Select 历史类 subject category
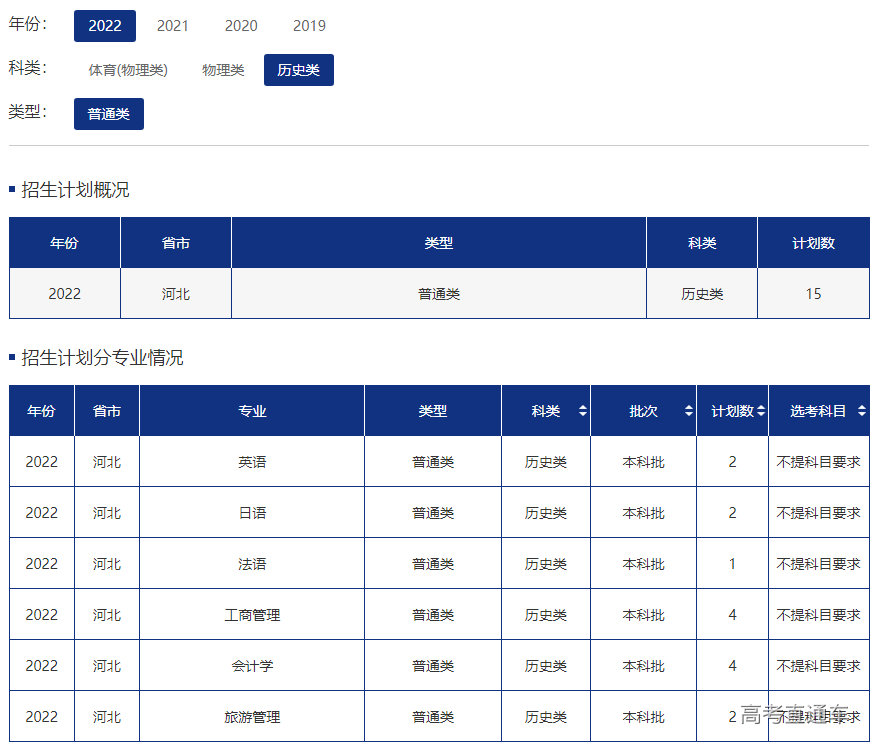Viewport: 878px width, 754px height. (x=299, y=70)
